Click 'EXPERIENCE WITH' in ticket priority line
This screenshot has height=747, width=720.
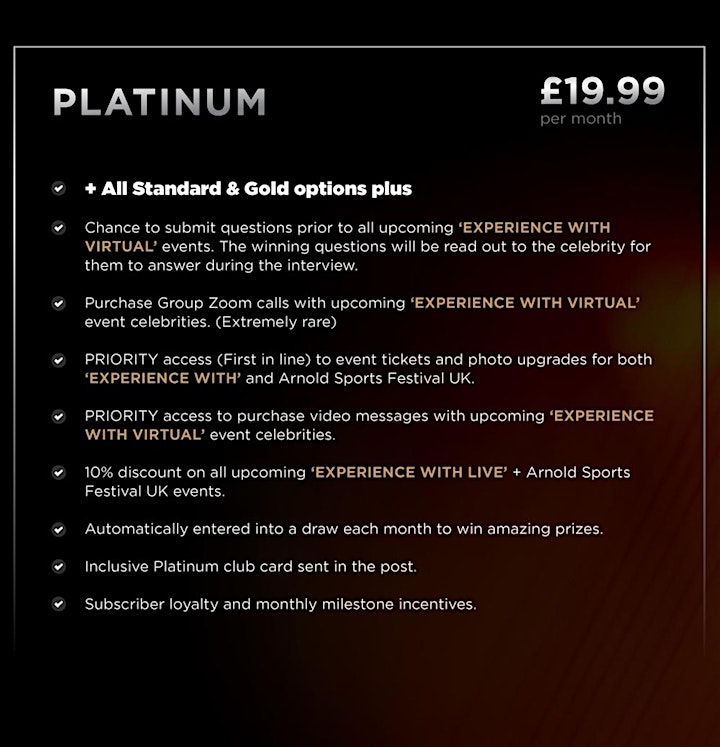163,378
